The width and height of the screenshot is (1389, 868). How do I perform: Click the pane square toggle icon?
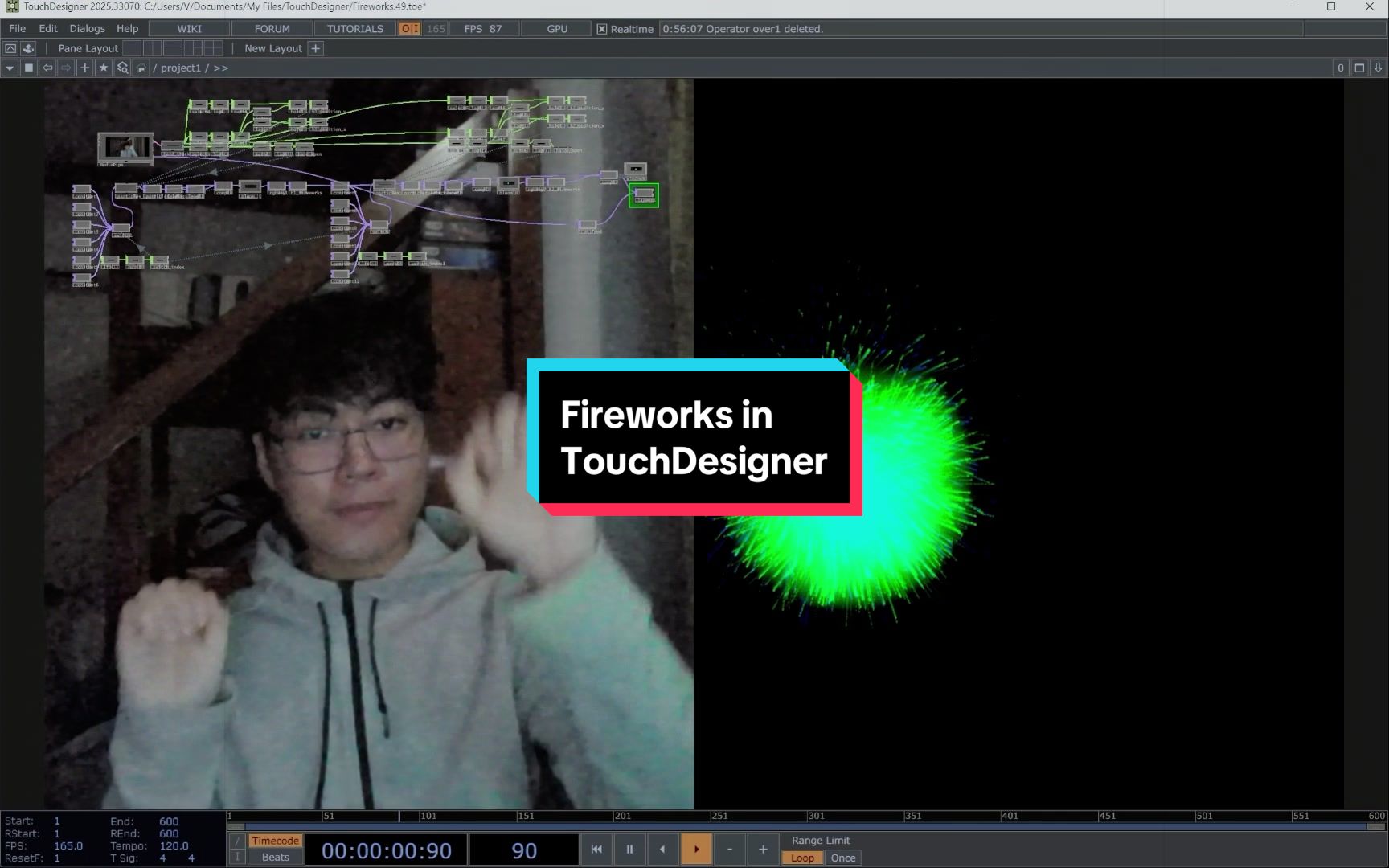click(x=29, y=68)
